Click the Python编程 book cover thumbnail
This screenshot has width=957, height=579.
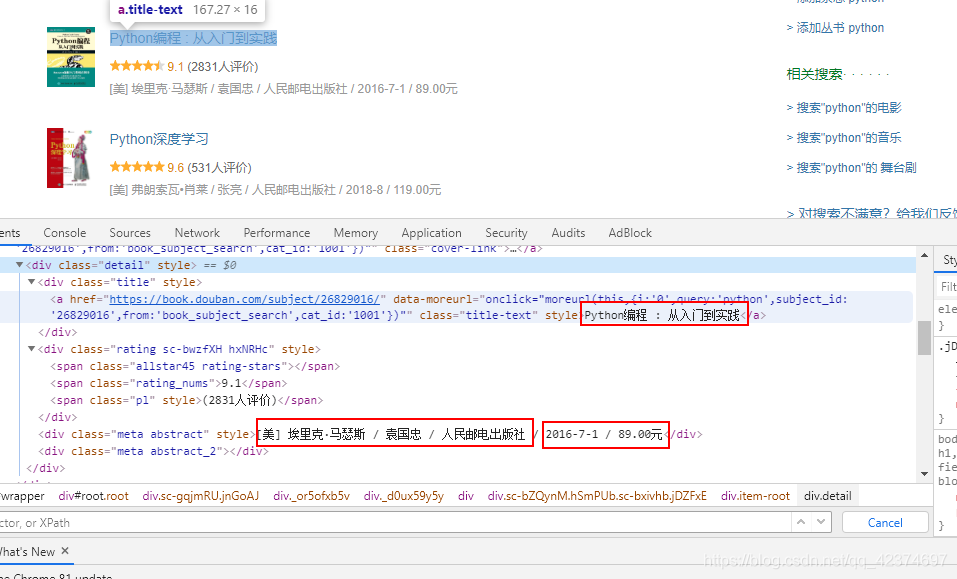(71, 57)
